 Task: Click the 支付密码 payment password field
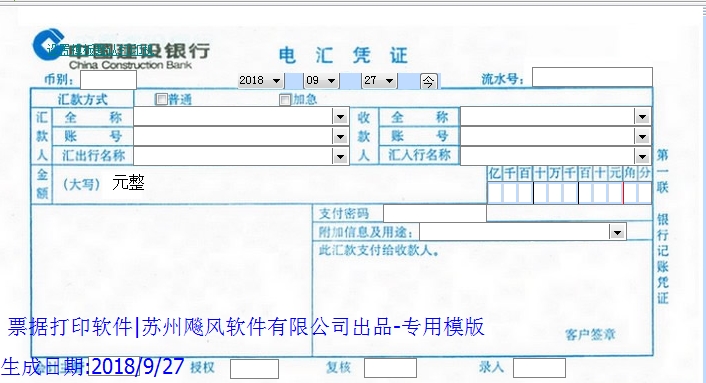coord(434,213)
